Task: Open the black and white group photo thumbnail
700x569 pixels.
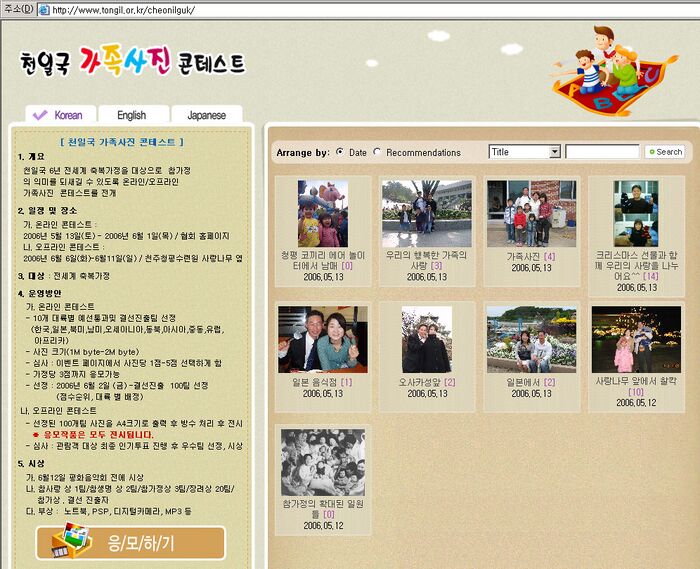Action: coord(323,462)
